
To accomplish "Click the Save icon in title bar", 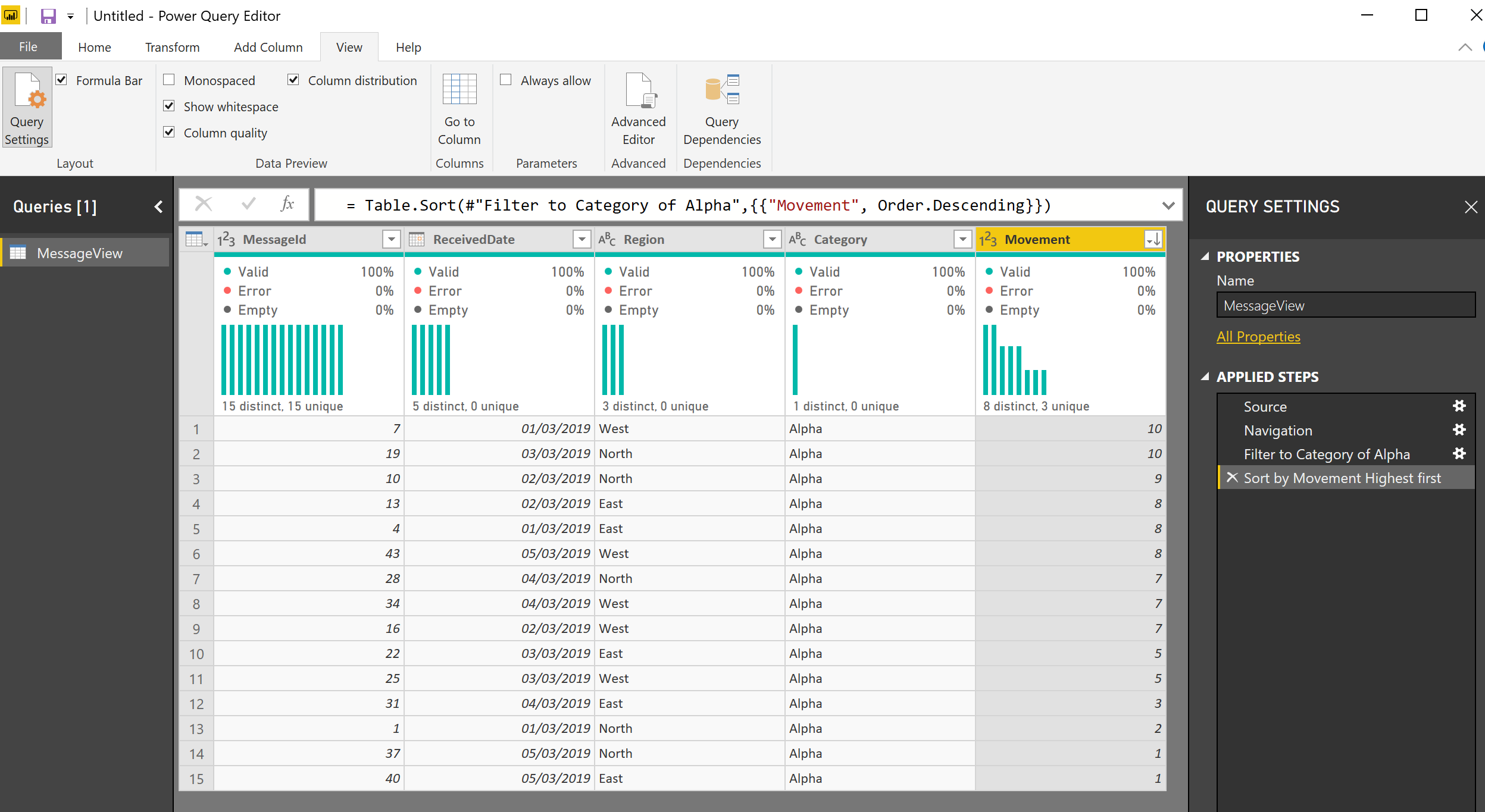I will point(48,16).
